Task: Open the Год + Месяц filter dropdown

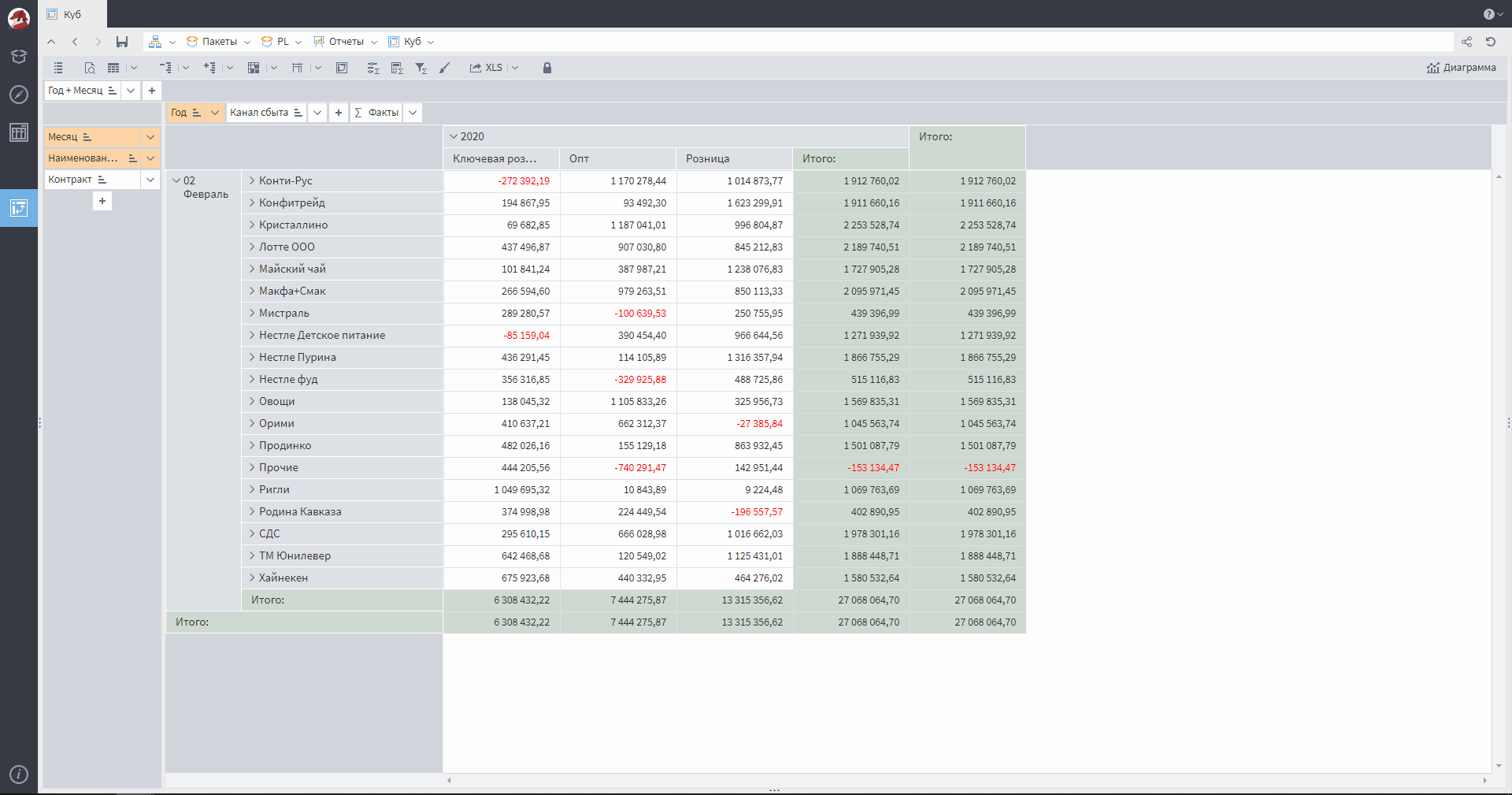Action: pos(131,91)
